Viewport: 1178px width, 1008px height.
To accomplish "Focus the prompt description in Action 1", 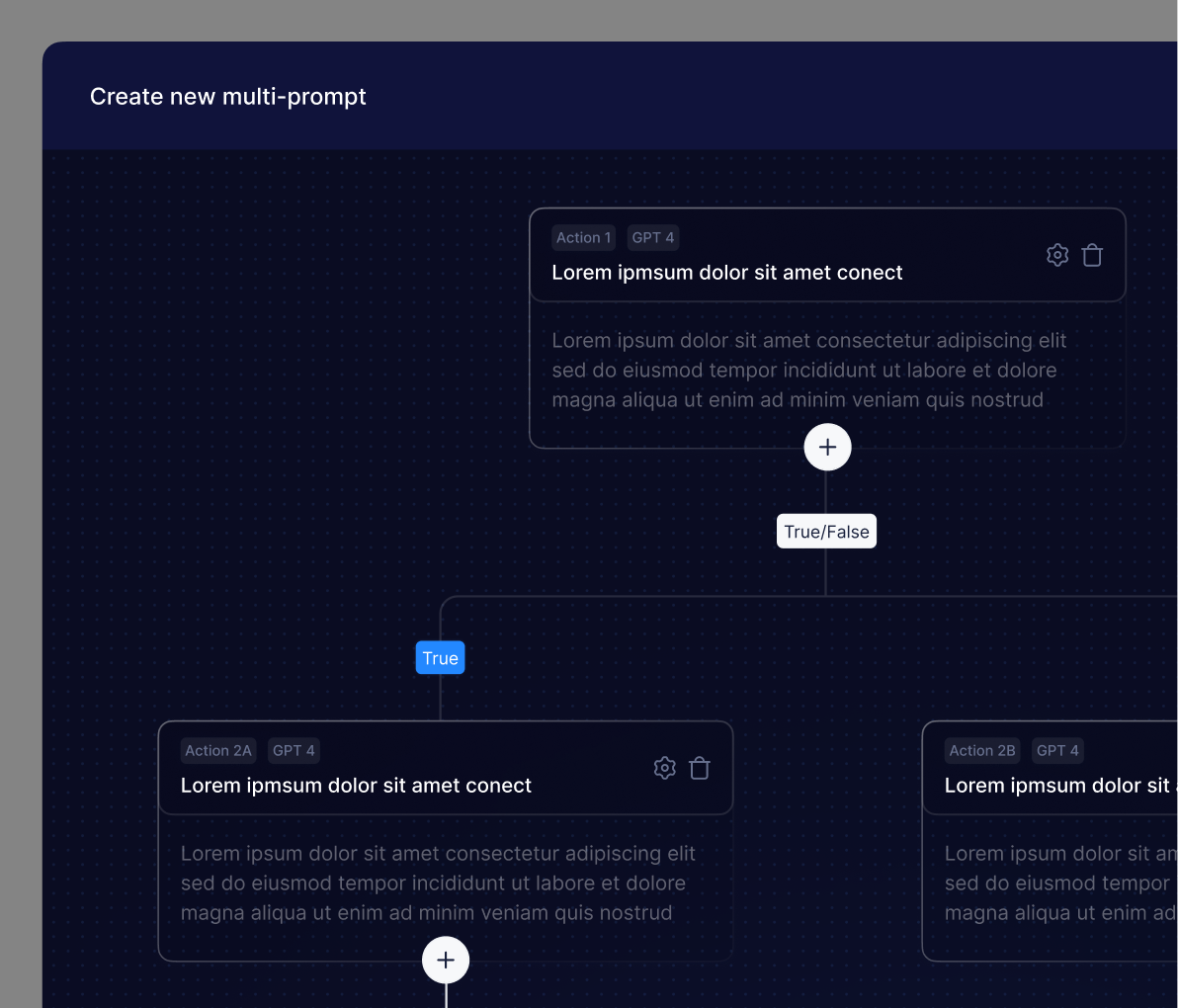I will pyautogui.click(x=808, y=371).
